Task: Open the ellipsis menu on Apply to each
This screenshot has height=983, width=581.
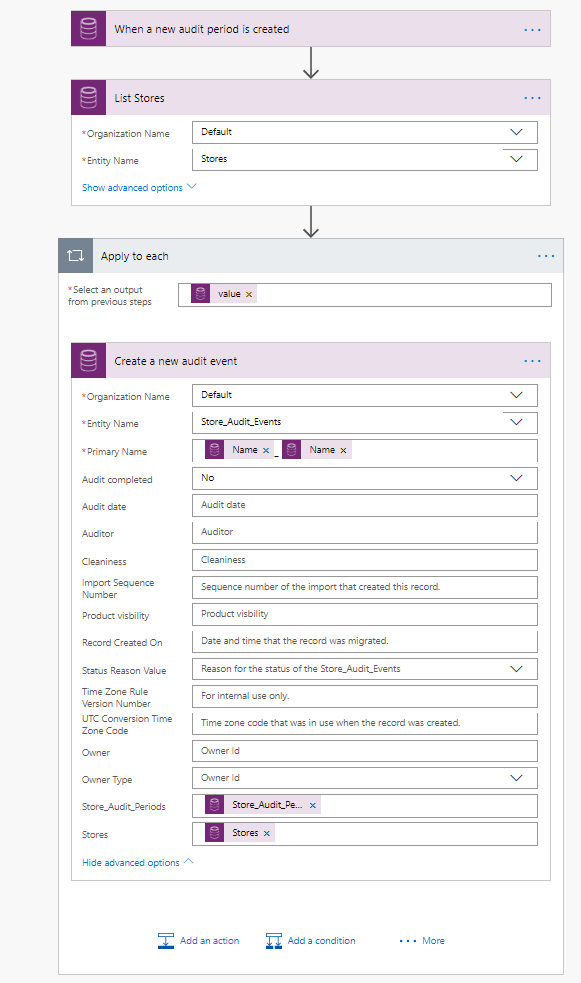Action: (x=546, y=255)
